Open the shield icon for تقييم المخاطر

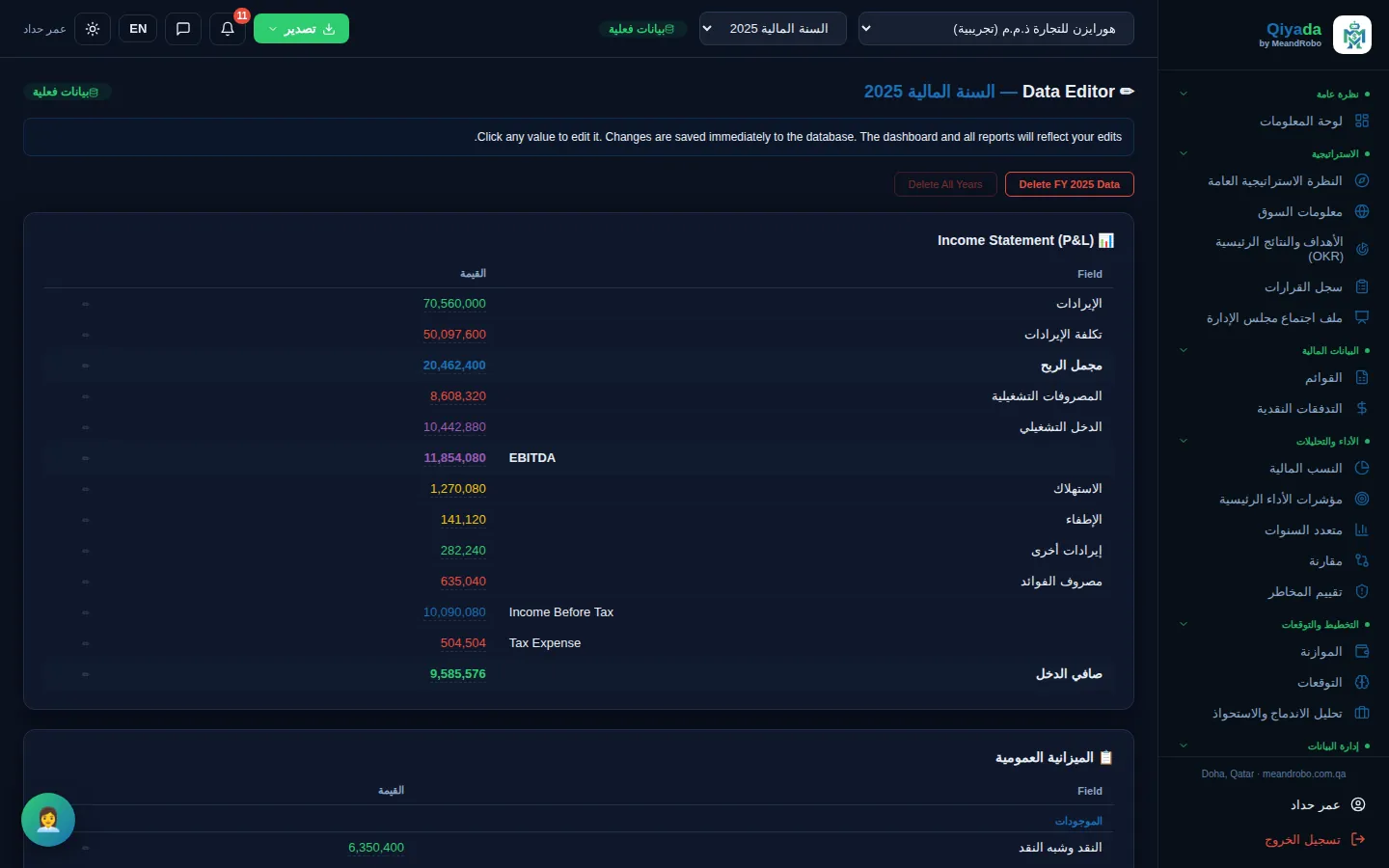1362,591
